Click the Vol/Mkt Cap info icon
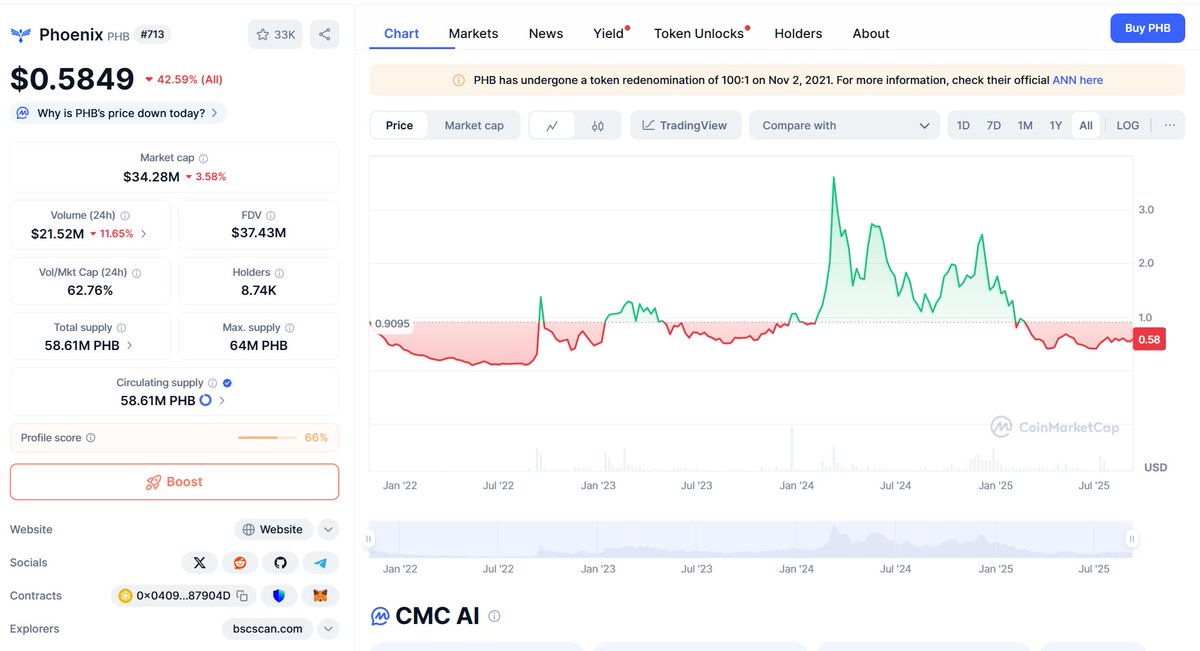The width and height of the screenshot is (1200, 651). [x=136, y=272]
